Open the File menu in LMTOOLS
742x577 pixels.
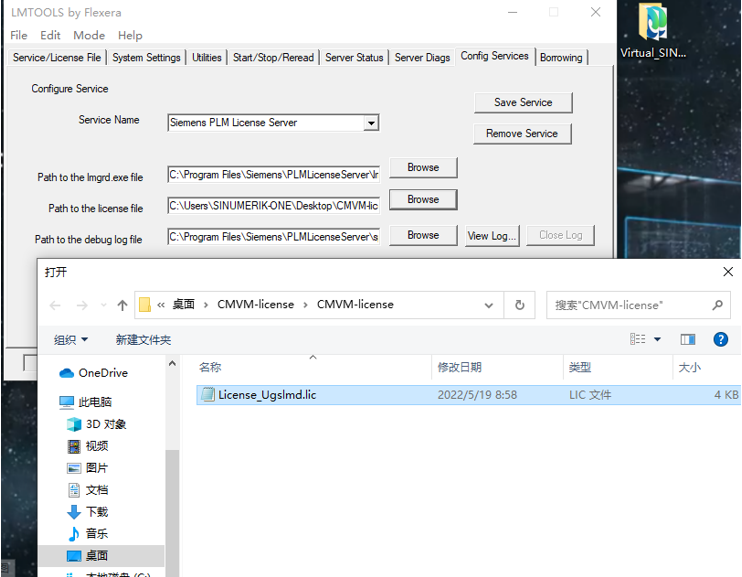click(18, 36)
